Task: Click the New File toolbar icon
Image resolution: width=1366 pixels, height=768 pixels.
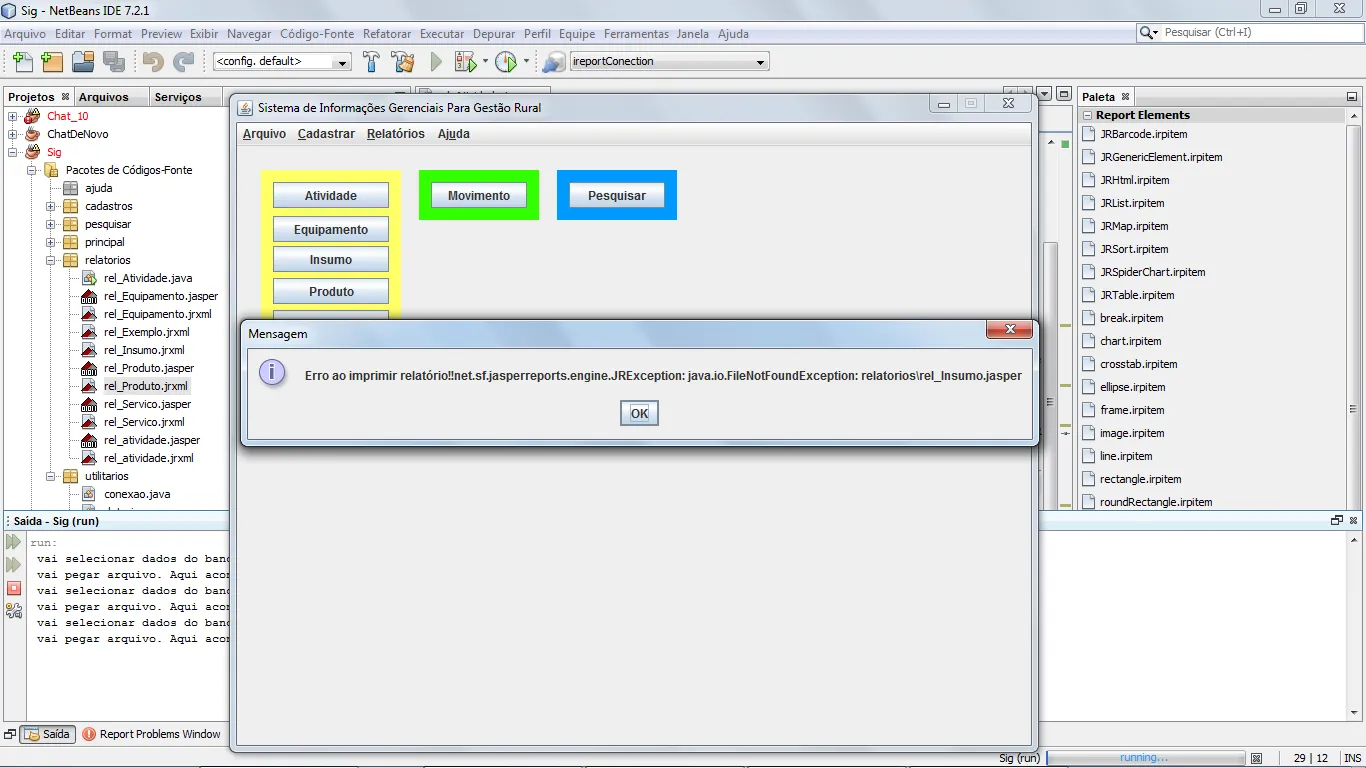Action: 22,62
